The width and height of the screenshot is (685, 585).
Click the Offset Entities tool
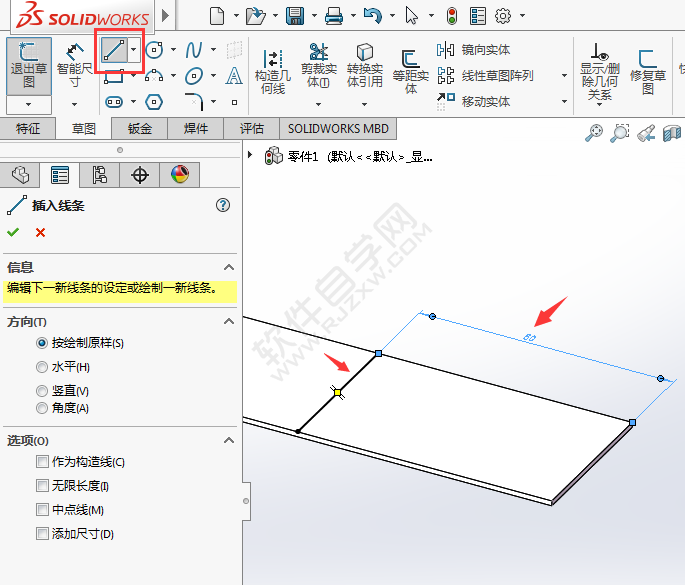pyautogui.click(x=410, y=68)
